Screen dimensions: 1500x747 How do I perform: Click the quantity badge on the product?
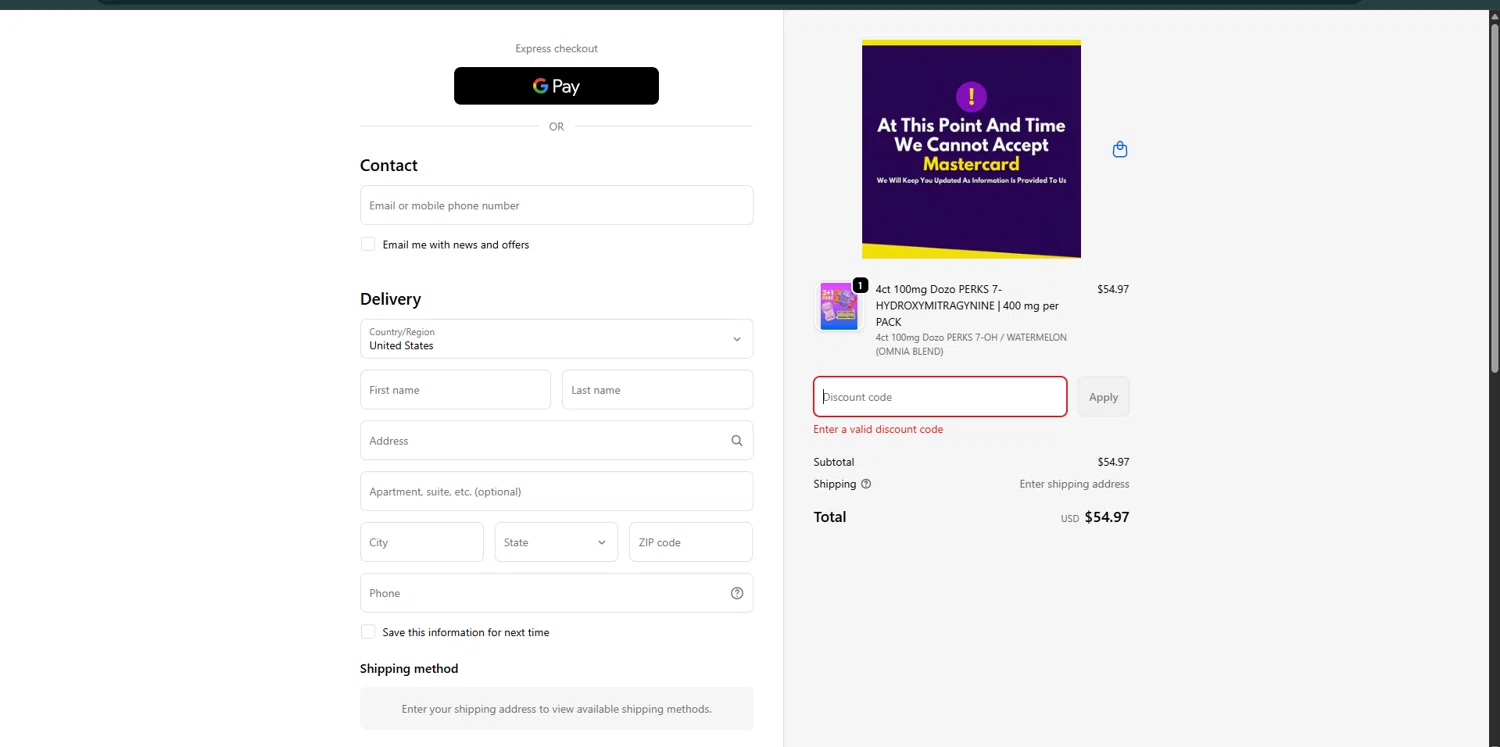point(860,285)
